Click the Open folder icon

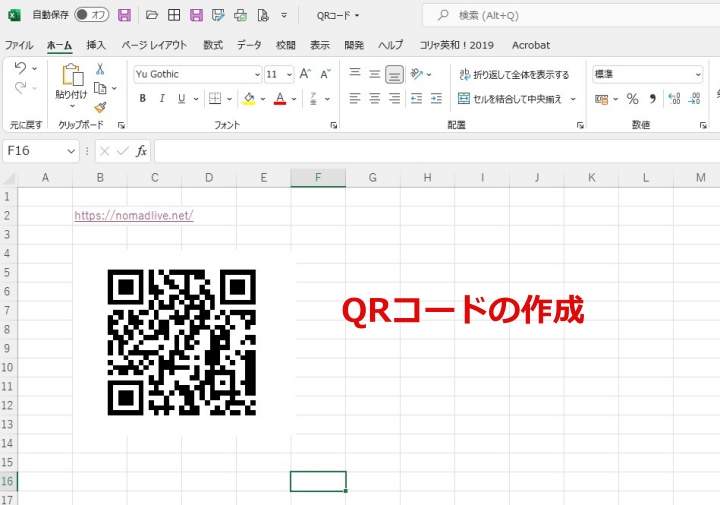click(152, 15)
